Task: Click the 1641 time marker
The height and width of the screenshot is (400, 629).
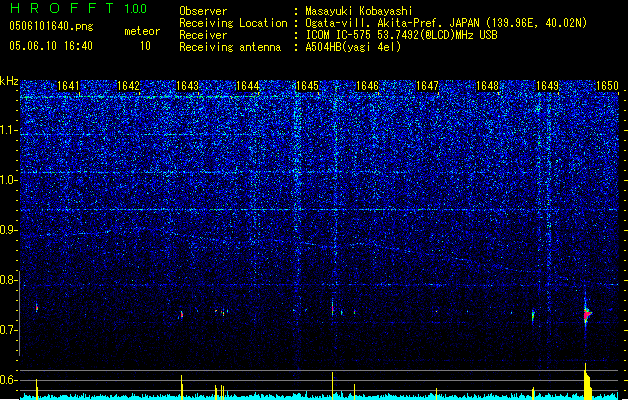Action: [x=68, y=86]
